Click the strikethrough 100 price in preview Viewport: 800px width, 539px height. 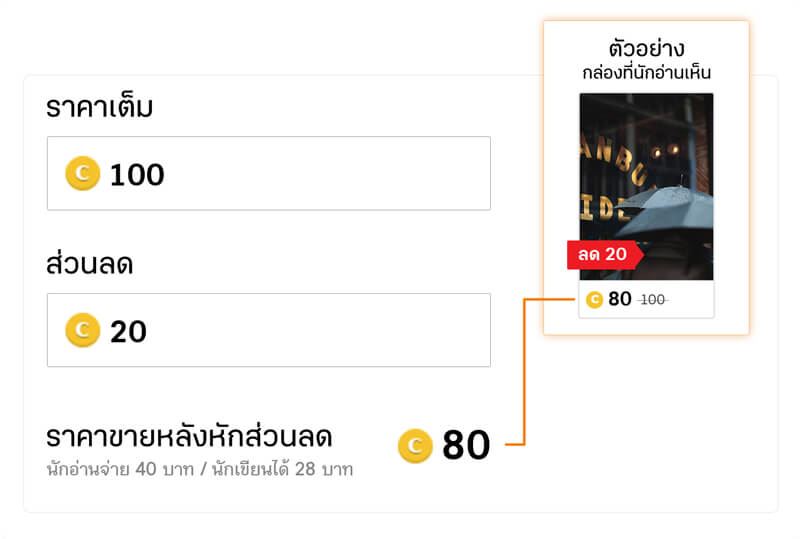click(653, 300)
